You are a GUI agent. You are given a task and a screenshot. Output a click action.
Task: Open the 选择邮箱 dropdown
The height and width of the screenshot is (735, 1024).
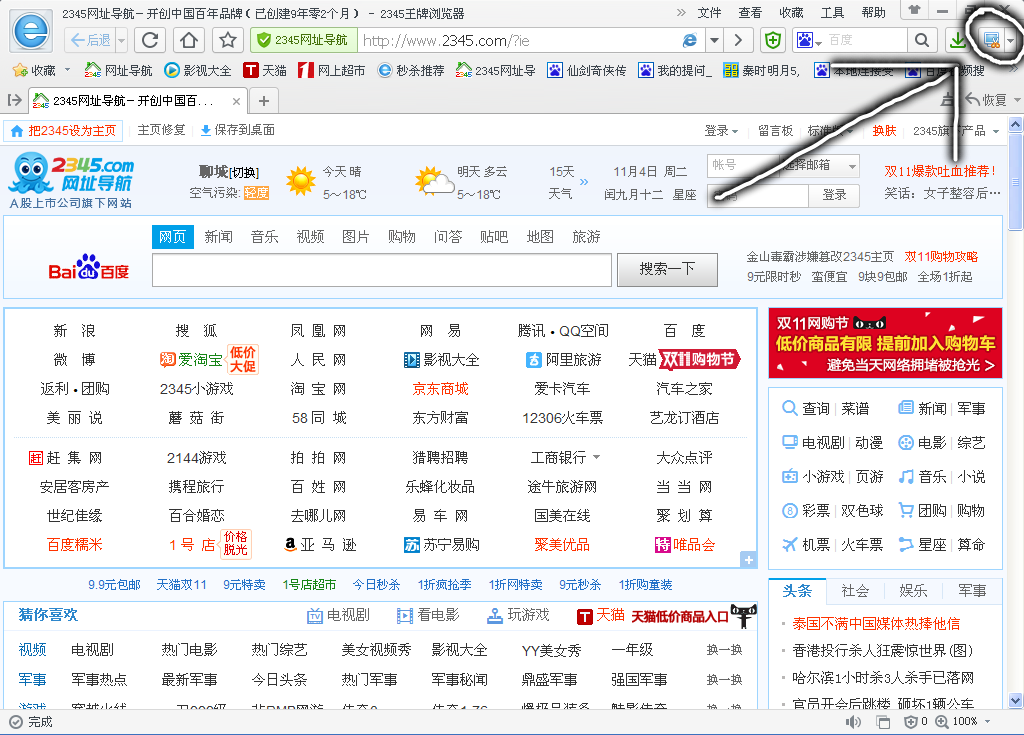click(820, 165)
